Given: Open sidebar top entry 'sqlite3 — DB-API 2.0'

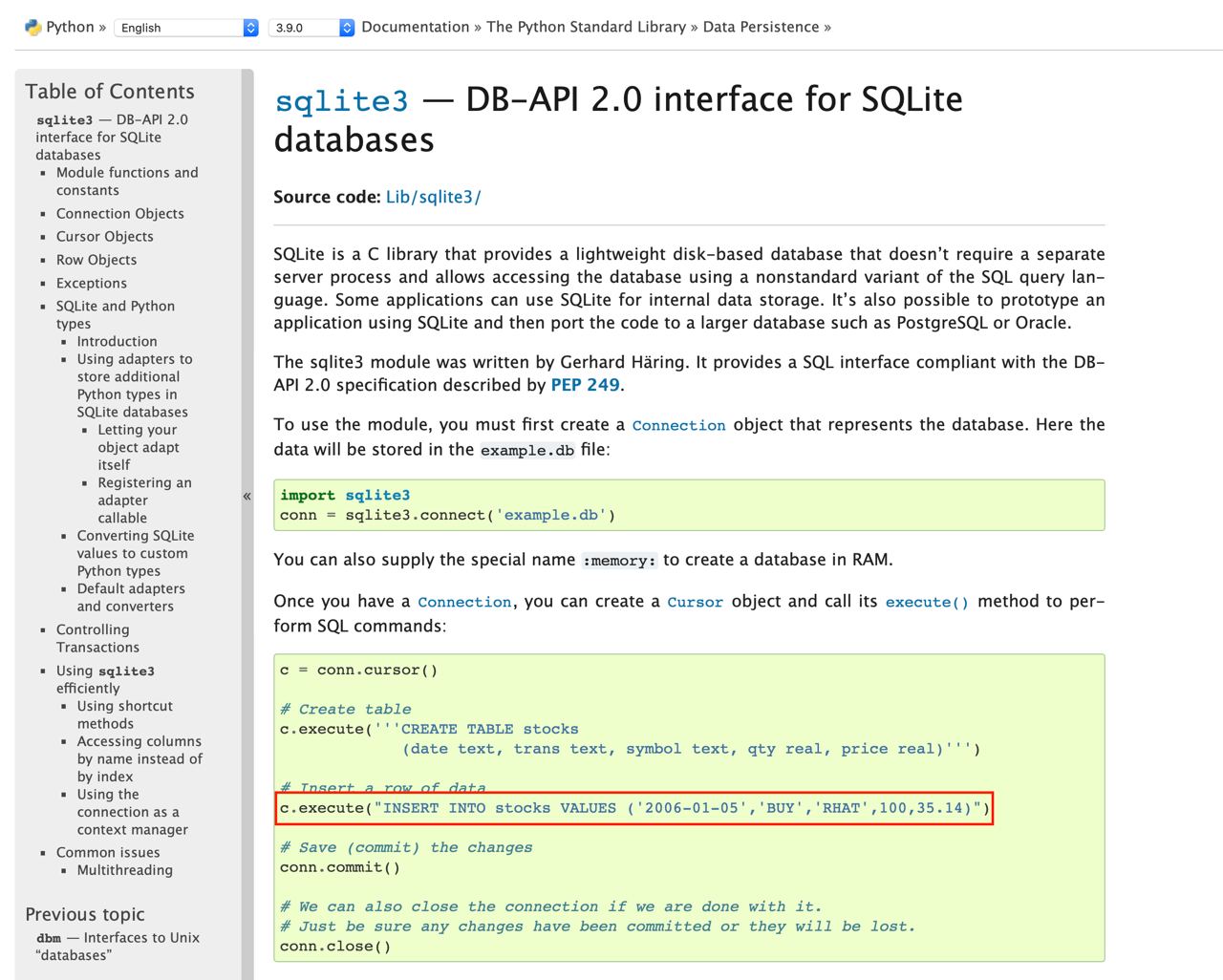Looking at the screenshot, I should (x=112, y=137).
